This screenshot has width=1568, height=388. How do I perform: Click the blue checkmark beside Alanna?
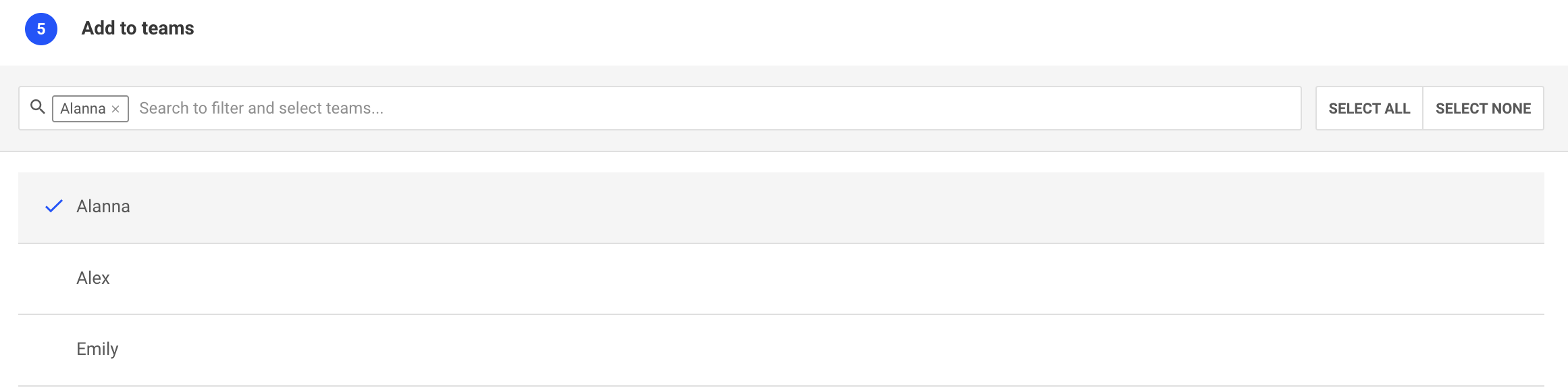pos(54,206)
